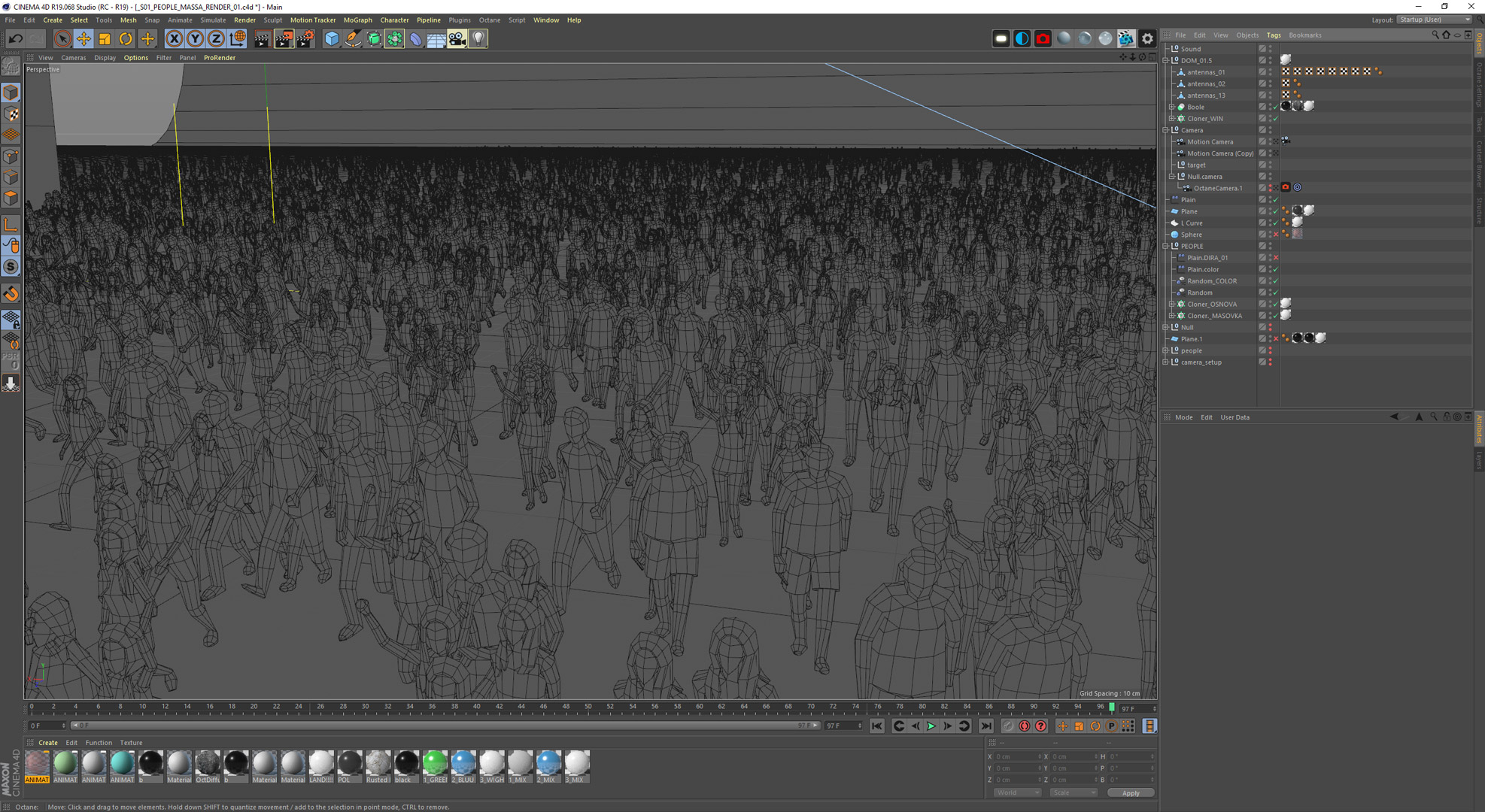Viewport: 1485px width, 812px height.
Task: Click the Light object icon
Action: click(x=478, y=38)
